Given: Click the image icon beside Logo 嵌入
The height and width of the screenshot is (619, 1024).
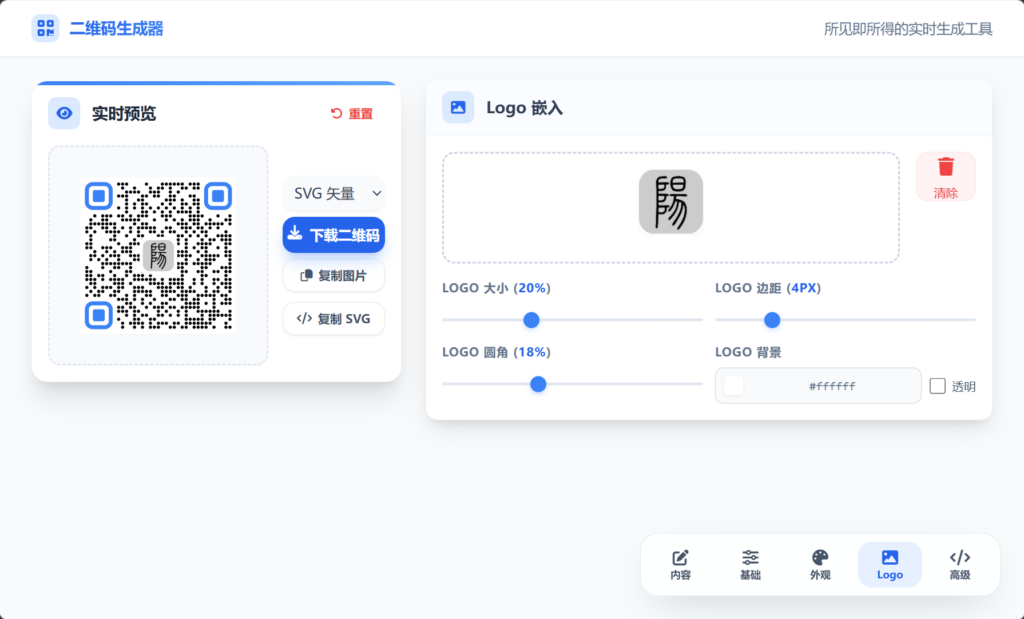Looking at the screenshot, I should tap(458, 108).
